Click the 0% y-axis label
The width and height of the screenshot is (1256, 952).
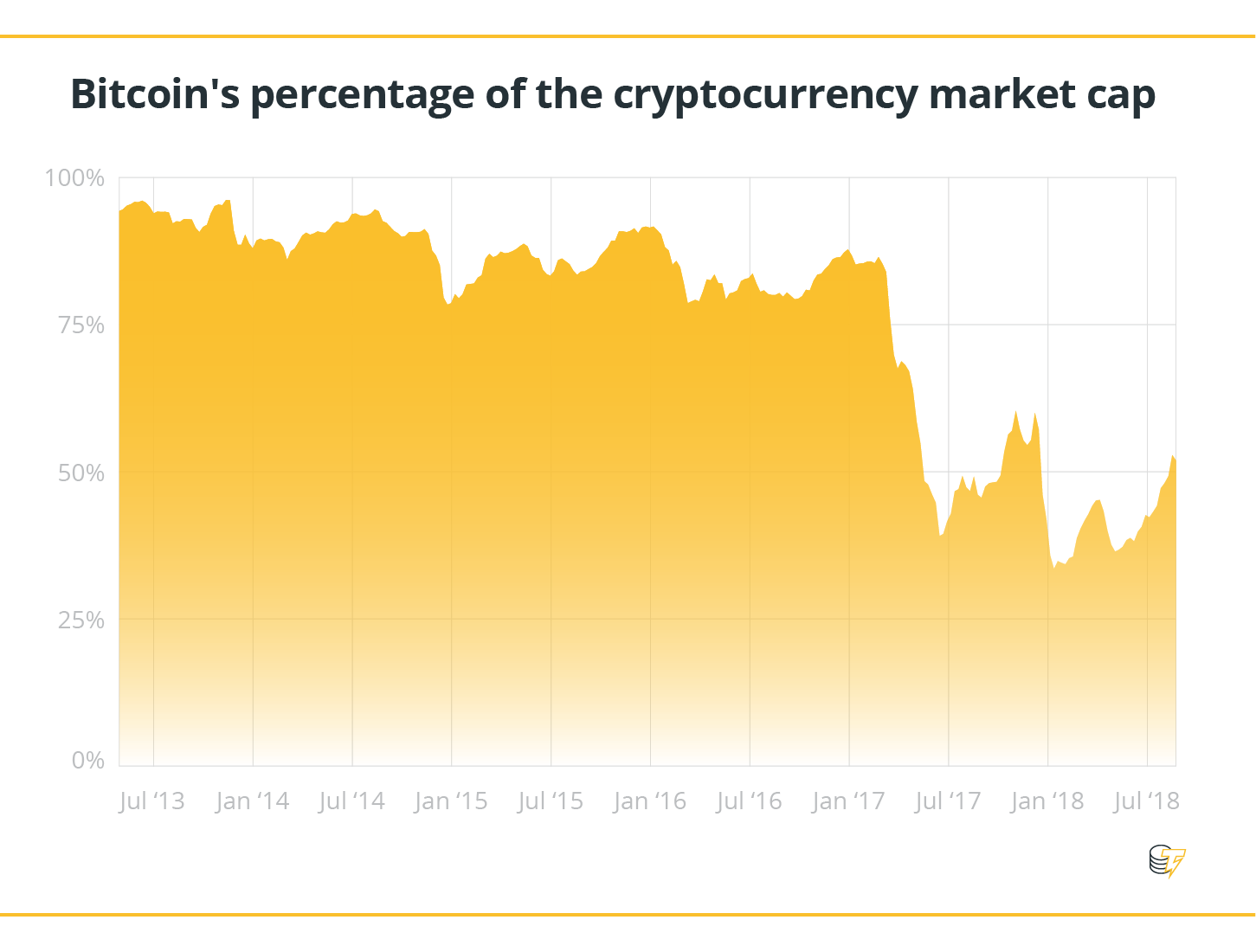pos(88,761)
